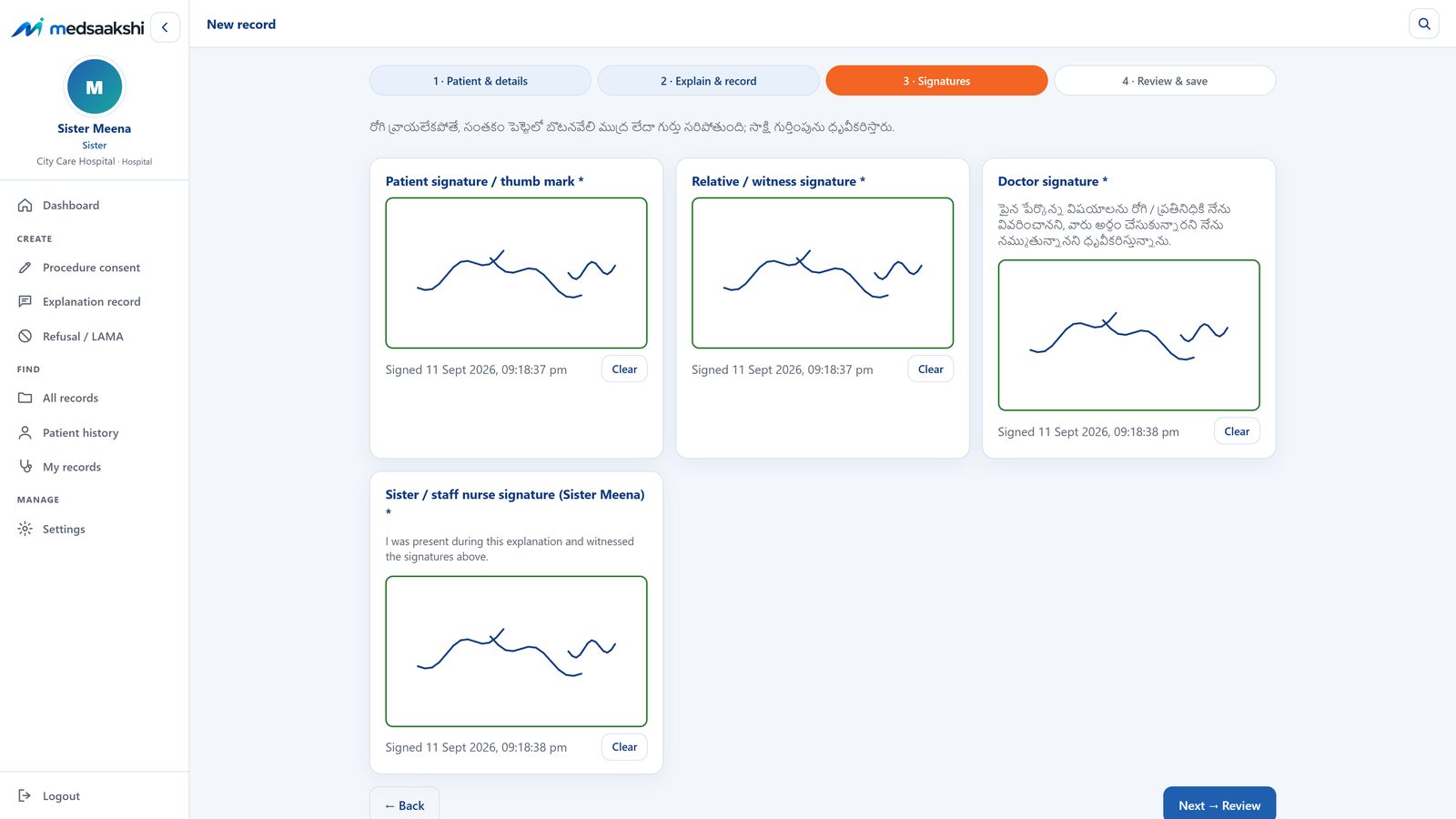1456x819 pixels.
Task: Click the Settings gear icon
Action: 25,529
